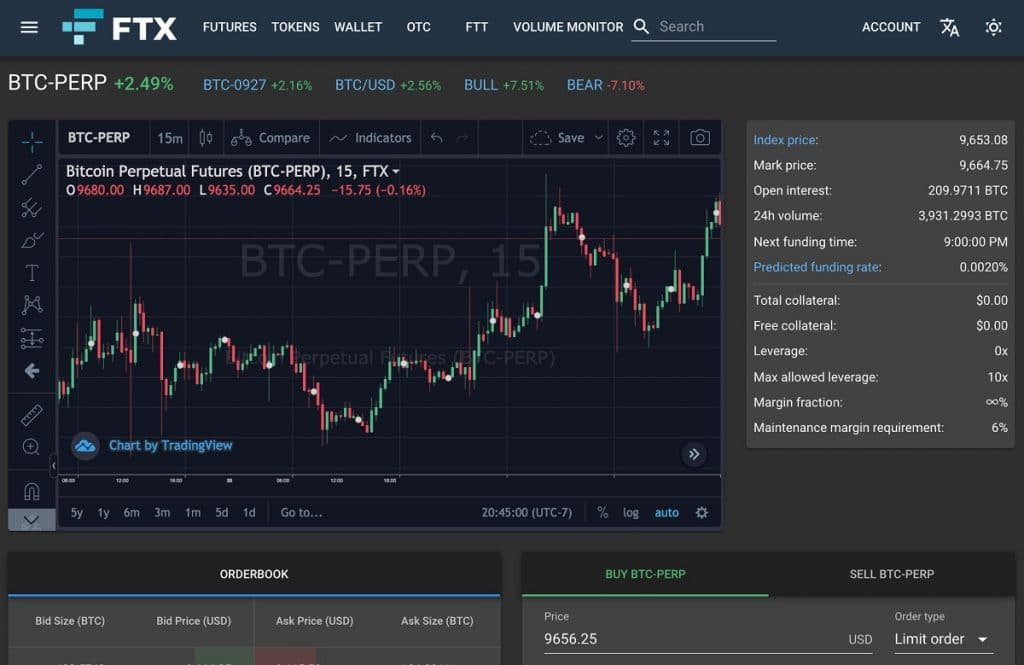1024x665 pixels.
Task: Open the TOKENS menu
Action: coord(295,27)
